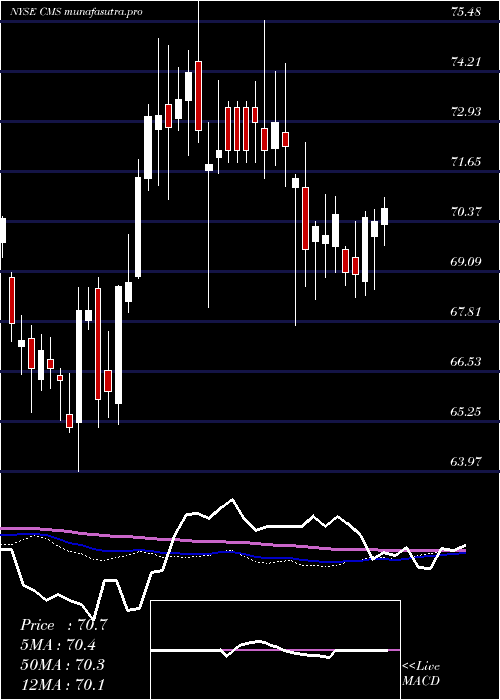500x700 pixels.
Task: Click the 63.97 price axis label
Action: tap(466, 462)
